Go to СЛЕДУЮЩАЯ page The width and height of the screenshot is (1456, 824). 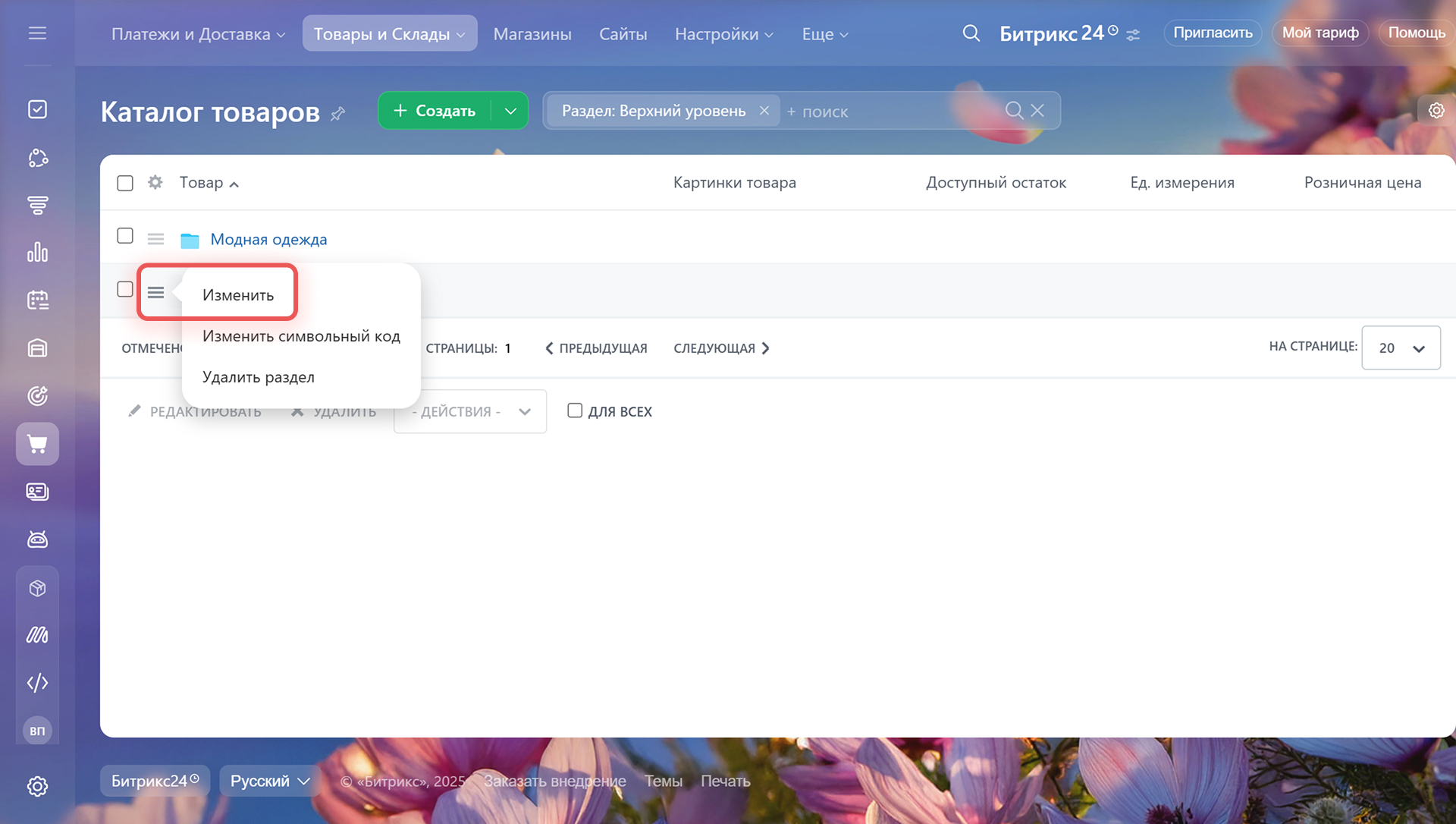coord(721,348)
